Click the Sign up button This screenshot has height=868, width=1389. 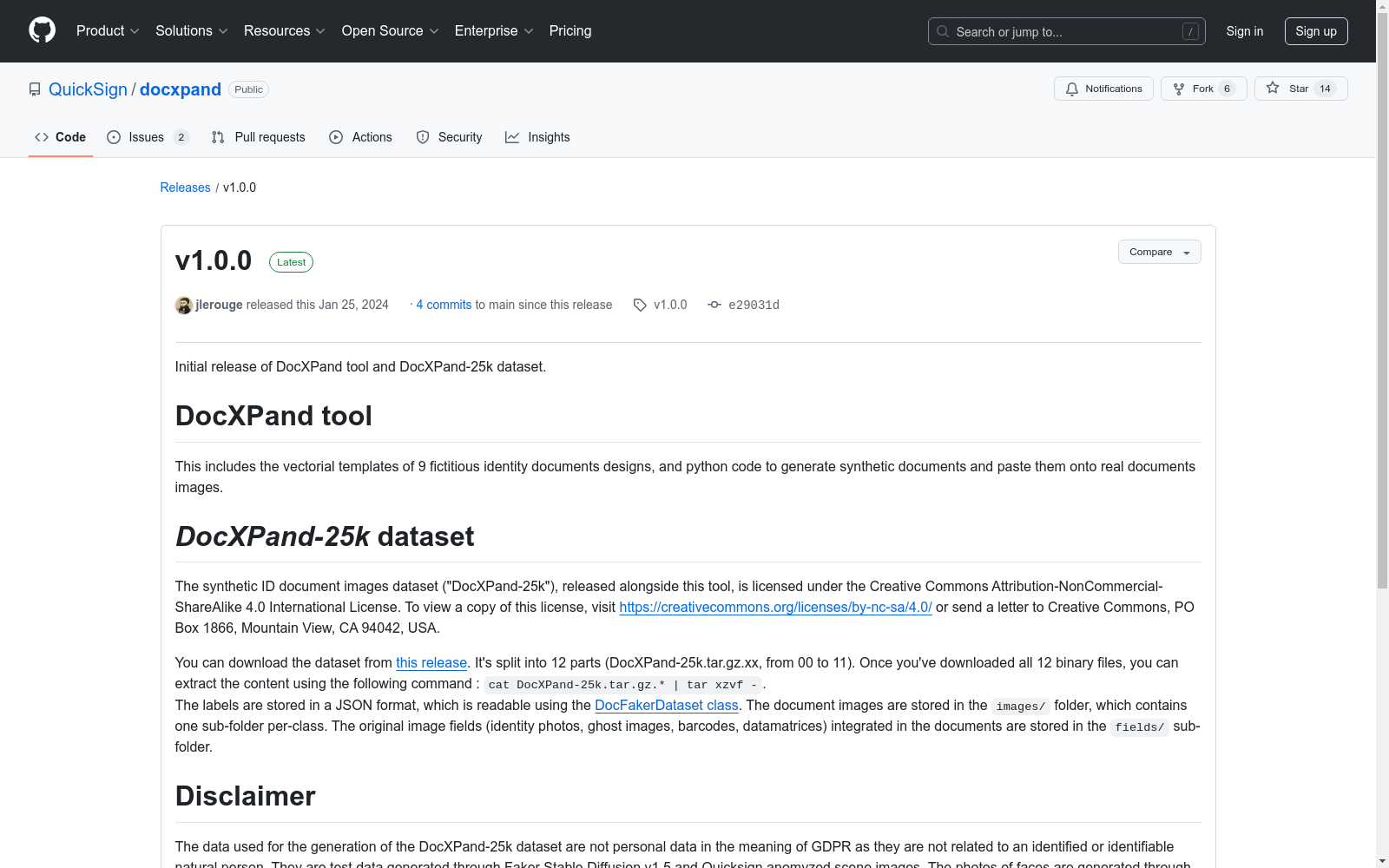point(1316,31)
